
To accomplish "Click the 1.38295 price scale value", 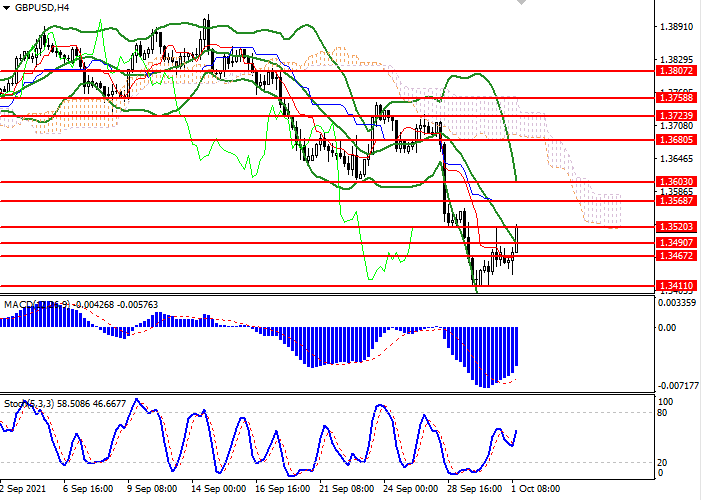I will (676, 60).
